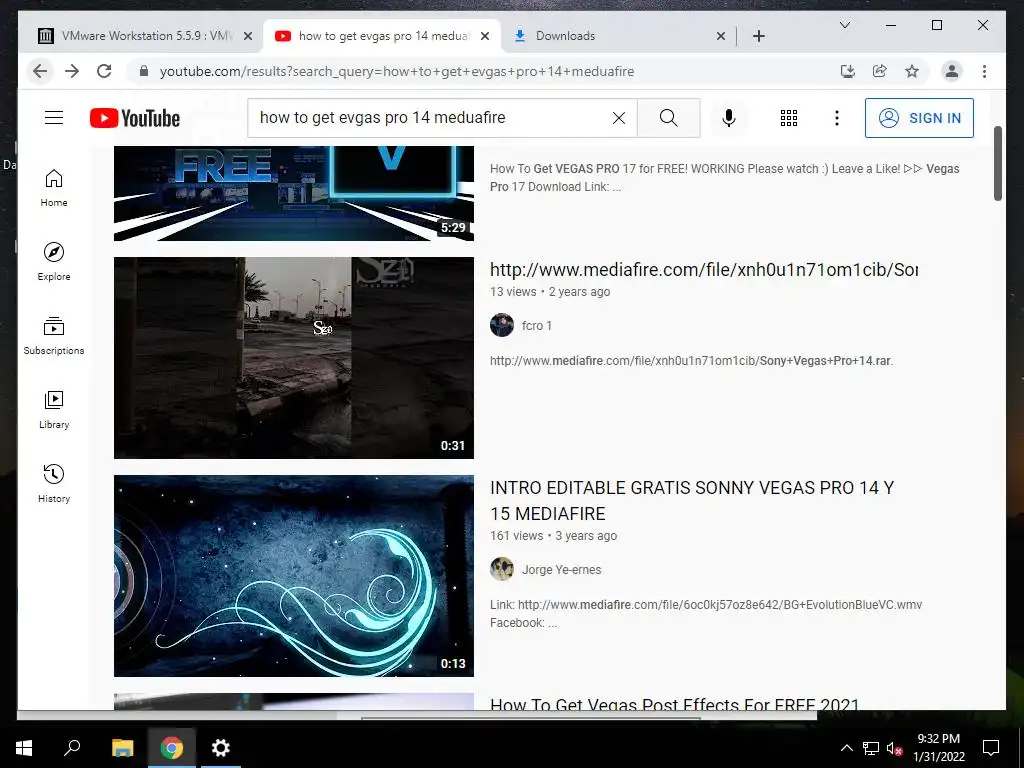
Task: Open Settings from the taskbar gear
Action: [x=221, y=748]
